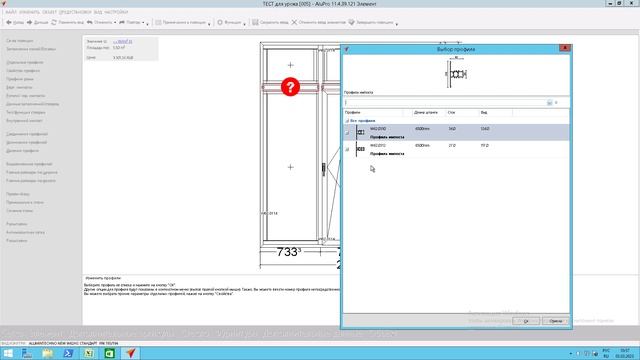Expand the Отменить undo dropdown arrow
The height and width of the screenshot is (360, 640).
115,23
